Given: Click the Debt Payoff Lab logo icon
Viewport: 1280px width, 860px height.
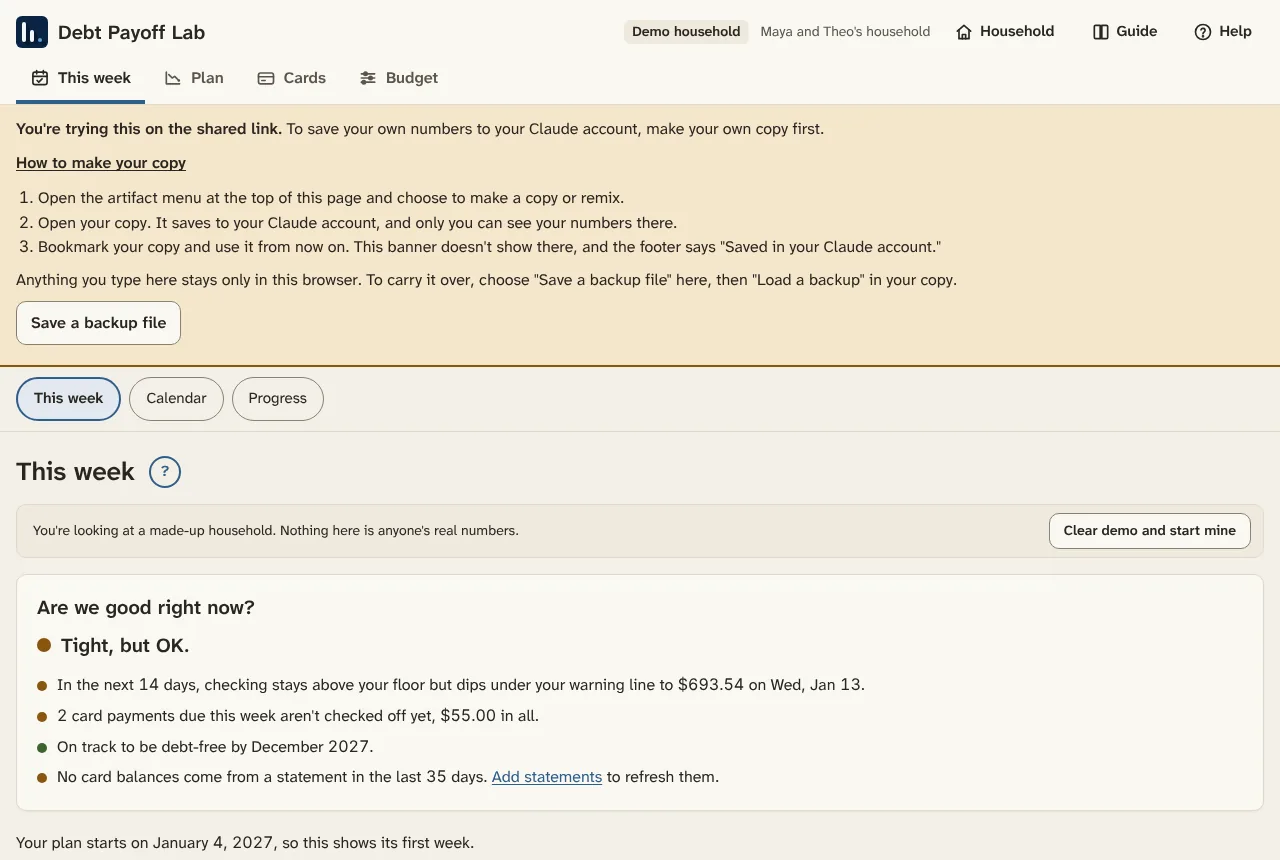Looking at the screenshot, I should (32, 32).
